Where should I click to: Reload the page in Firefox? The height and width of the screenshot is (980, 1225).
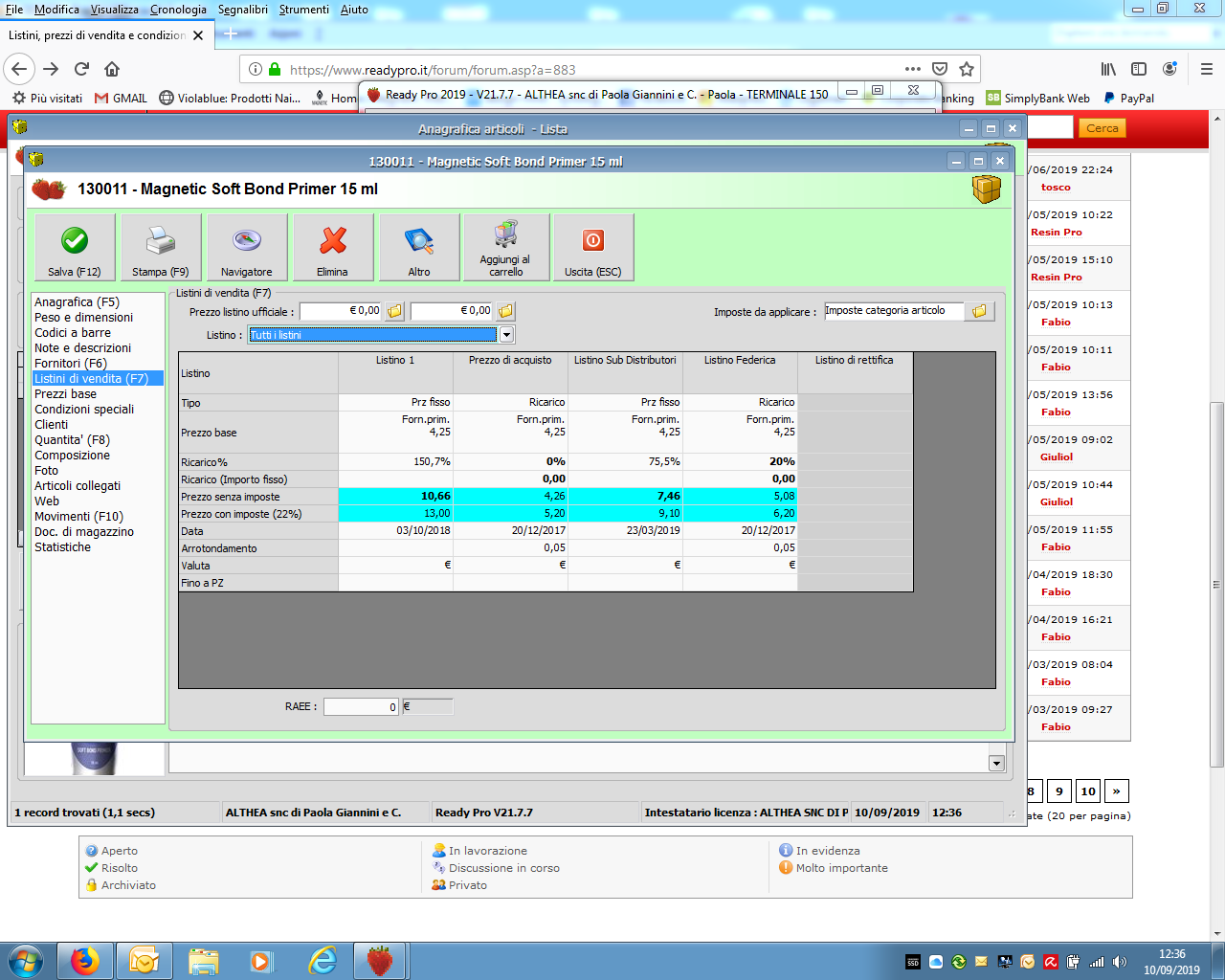click(x=82, y=69)
